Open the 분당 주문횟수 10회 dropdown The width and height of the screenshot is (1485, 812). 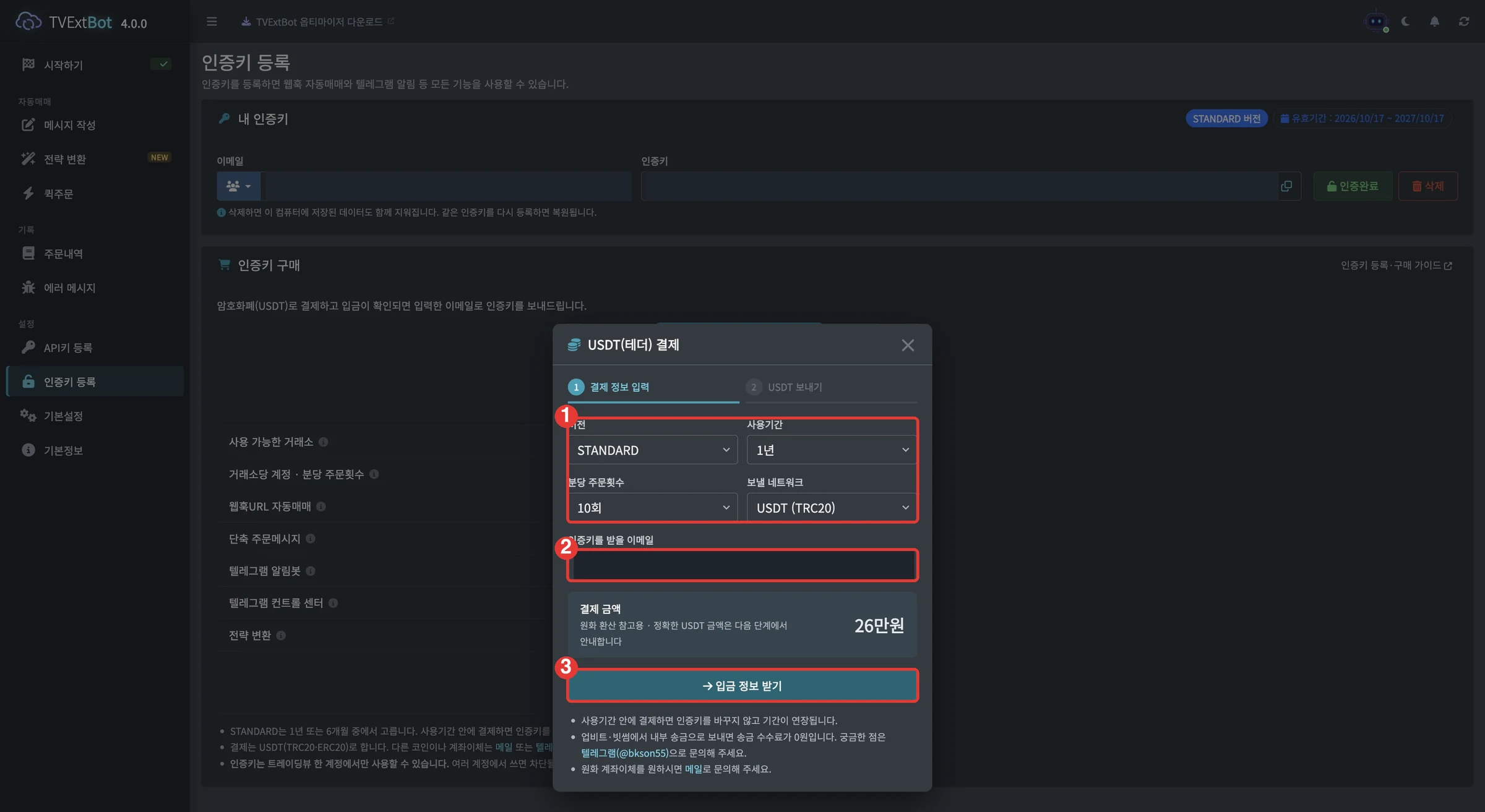[653, 508]
